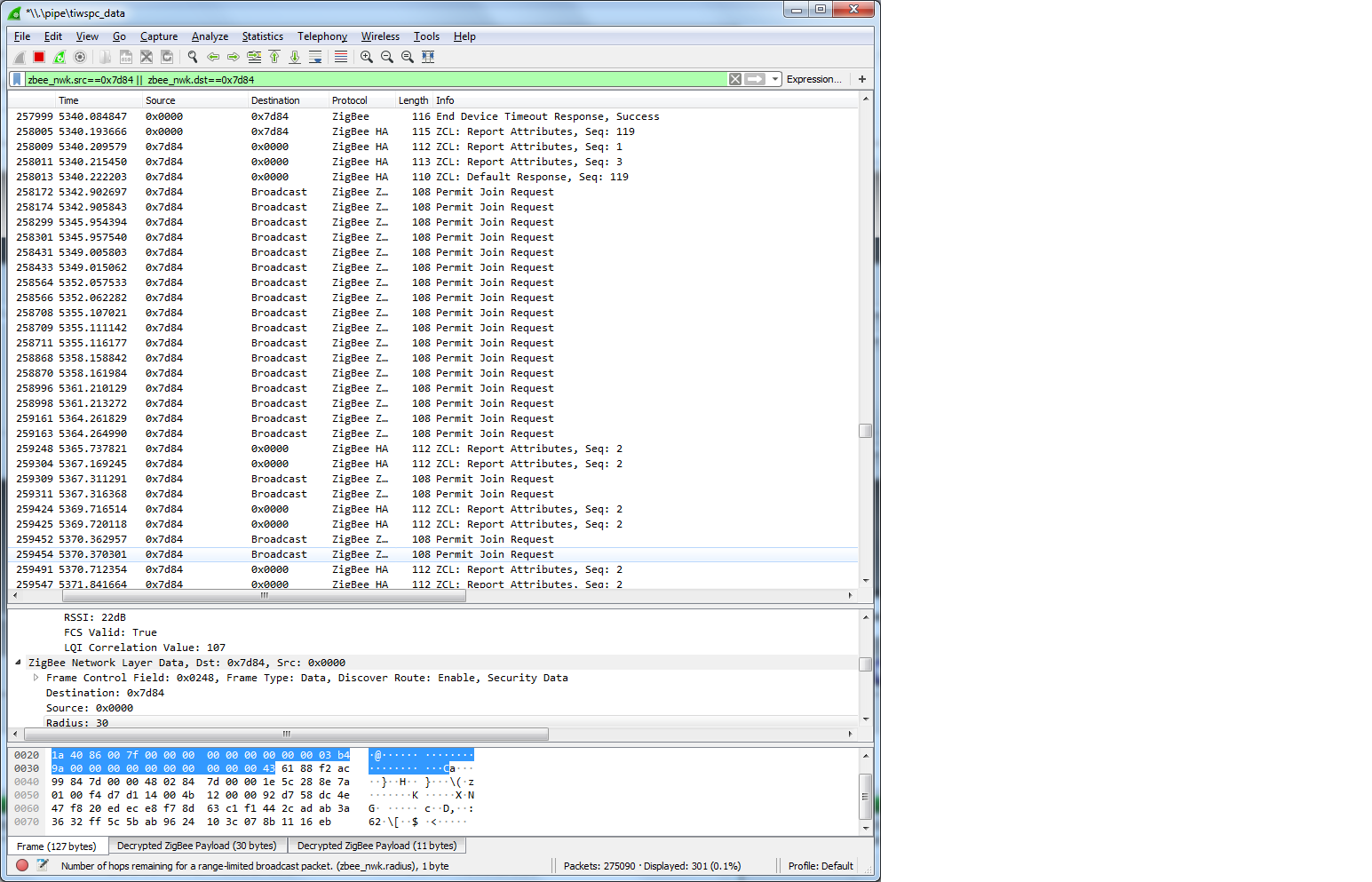Sort packets by the Destination column
1372x882 pixels.
click(289, 100)
